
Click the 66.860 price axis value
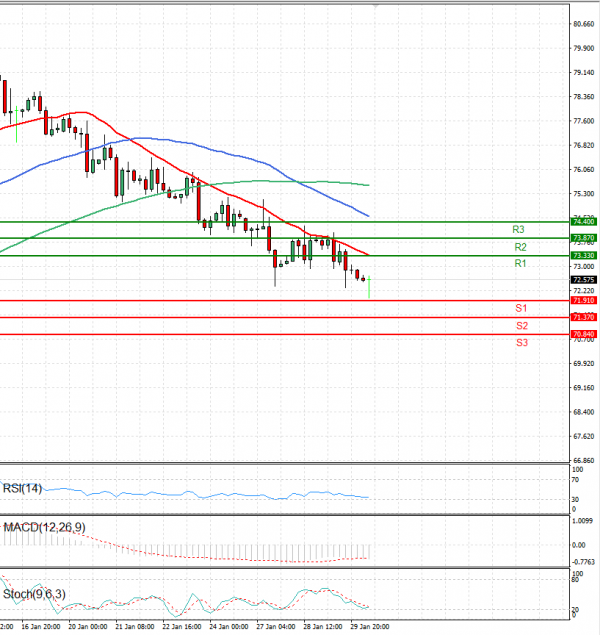tap(584, 460)
